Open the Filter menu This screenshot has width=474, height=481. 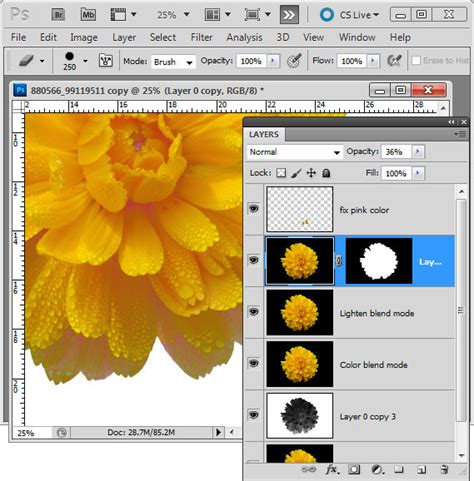coord(201,37)
